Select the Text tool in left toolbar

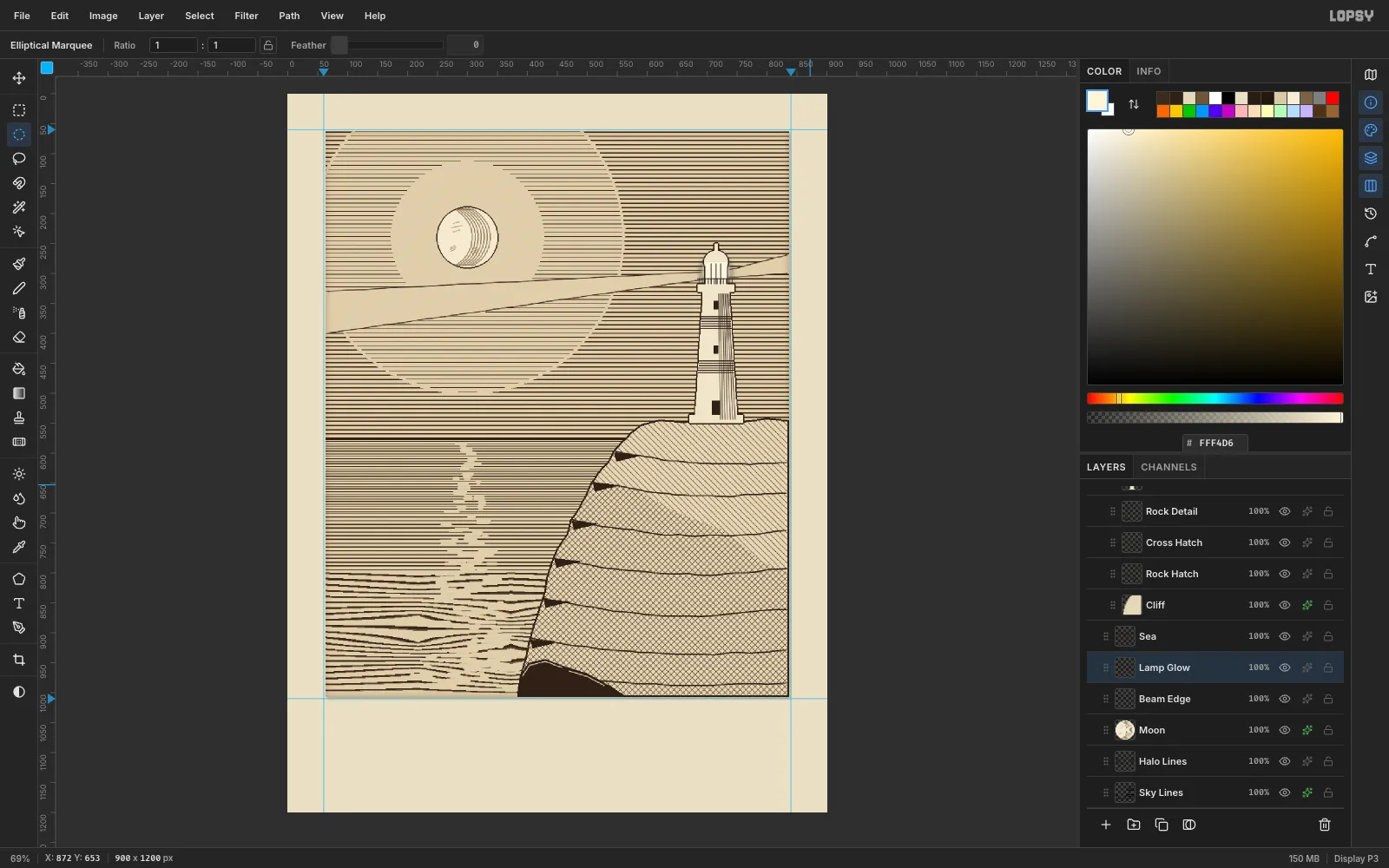point(19,603)
